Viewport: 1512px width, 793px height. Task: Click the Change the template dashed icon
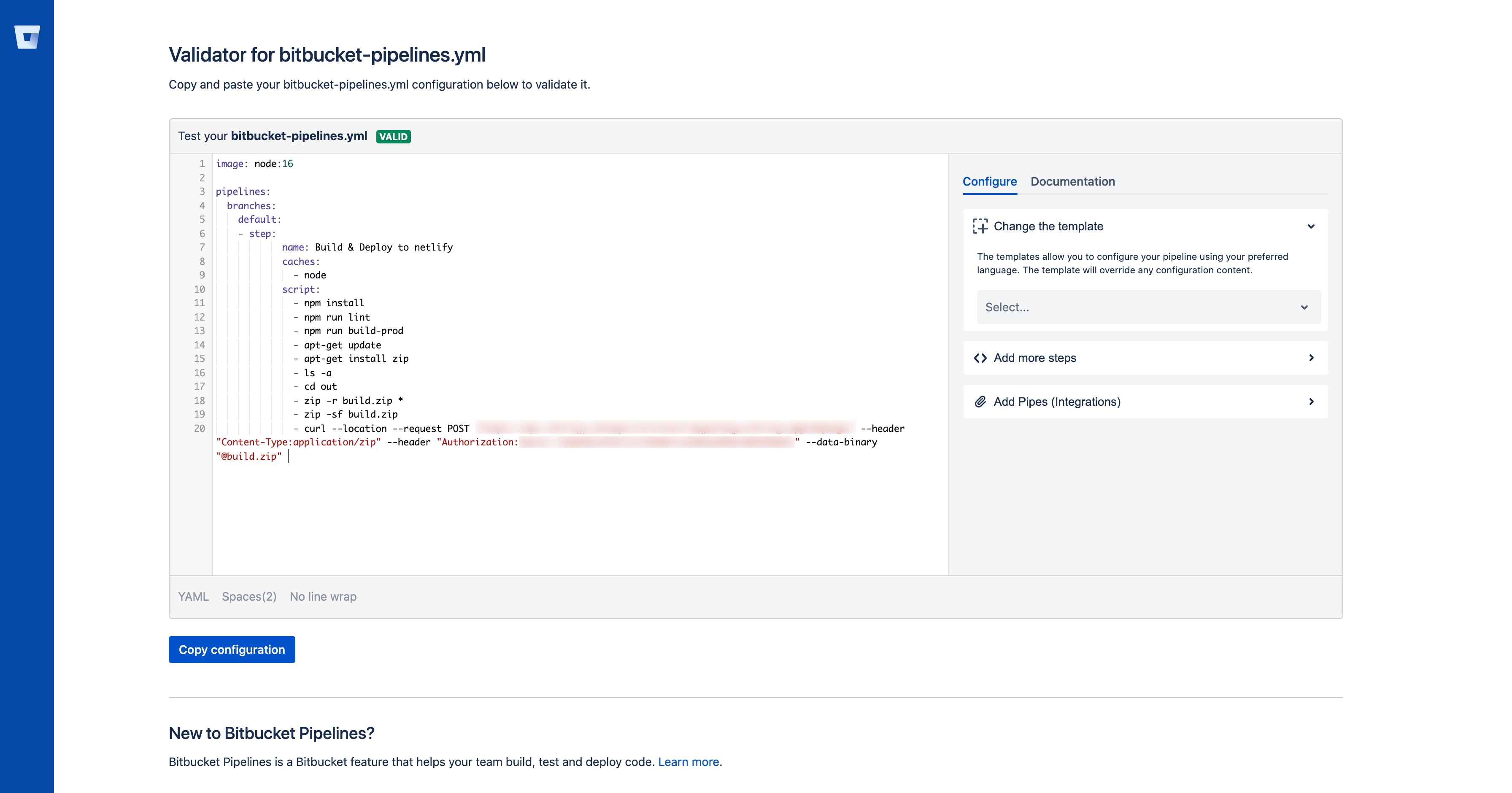tap(980, 227)
